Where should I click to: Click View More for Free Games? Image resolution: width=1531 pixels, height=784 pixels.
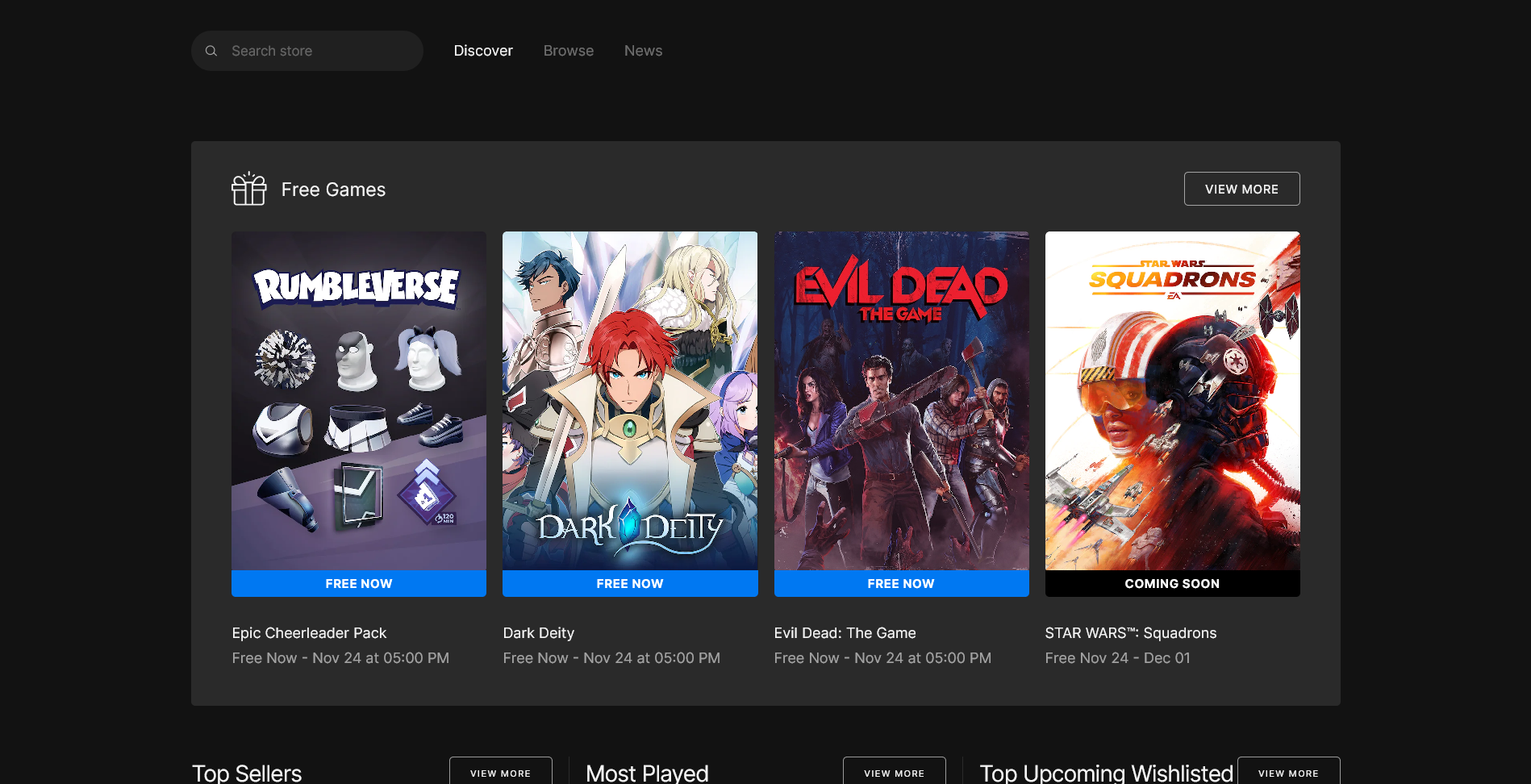(1241, 189)
